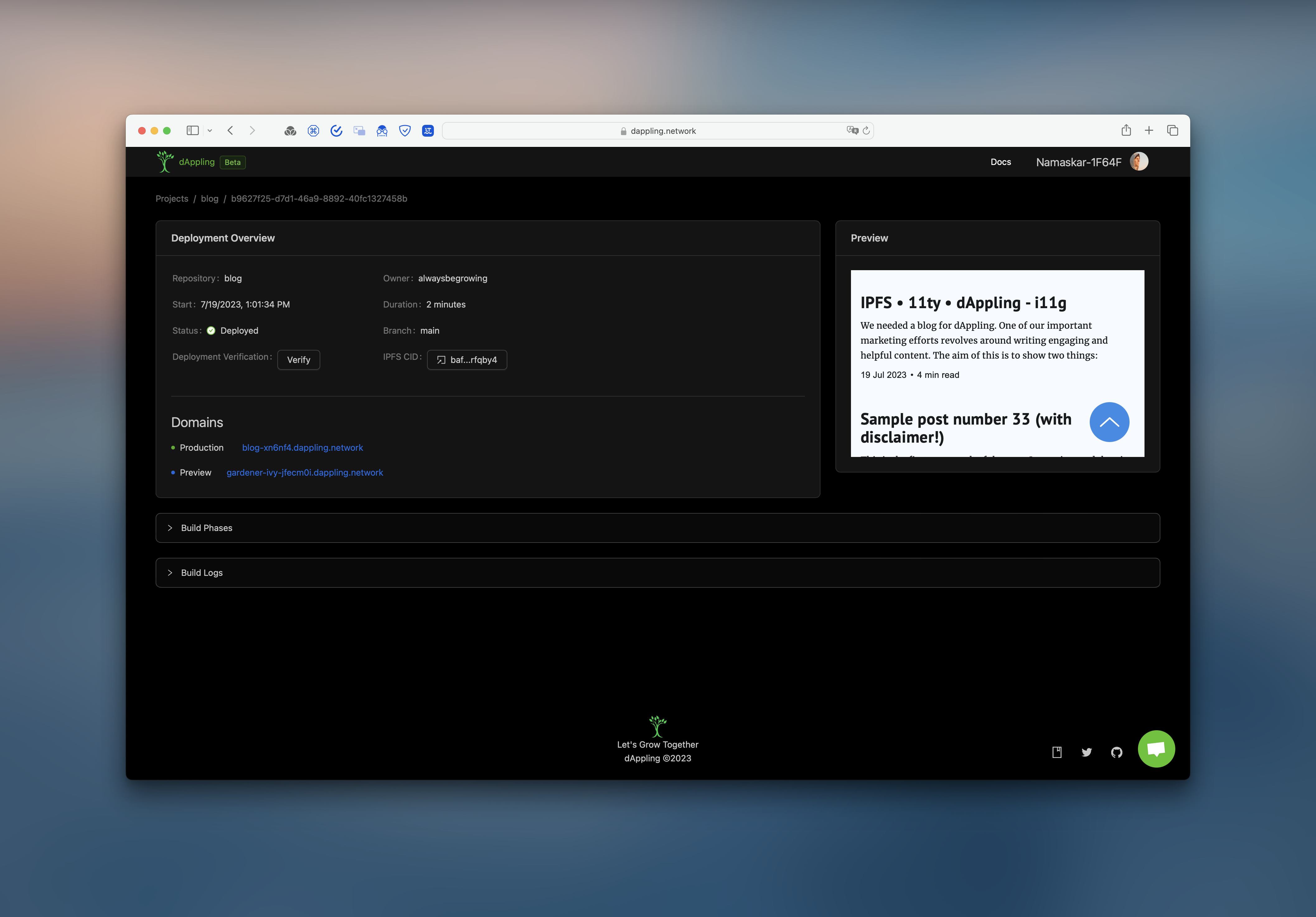Expand the Build Logs section
Screen dimensions: 1316x917
[x=657, y=572]
